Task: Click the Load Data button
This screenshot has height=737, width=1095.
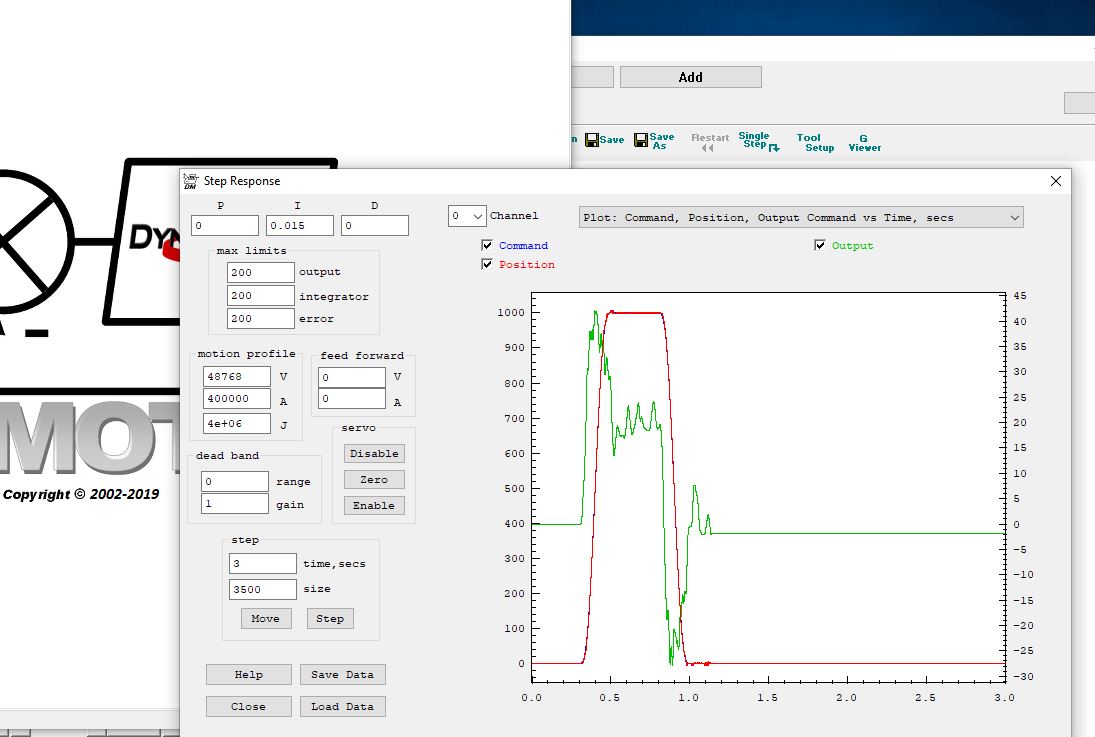Action: (x=342, y=706)
